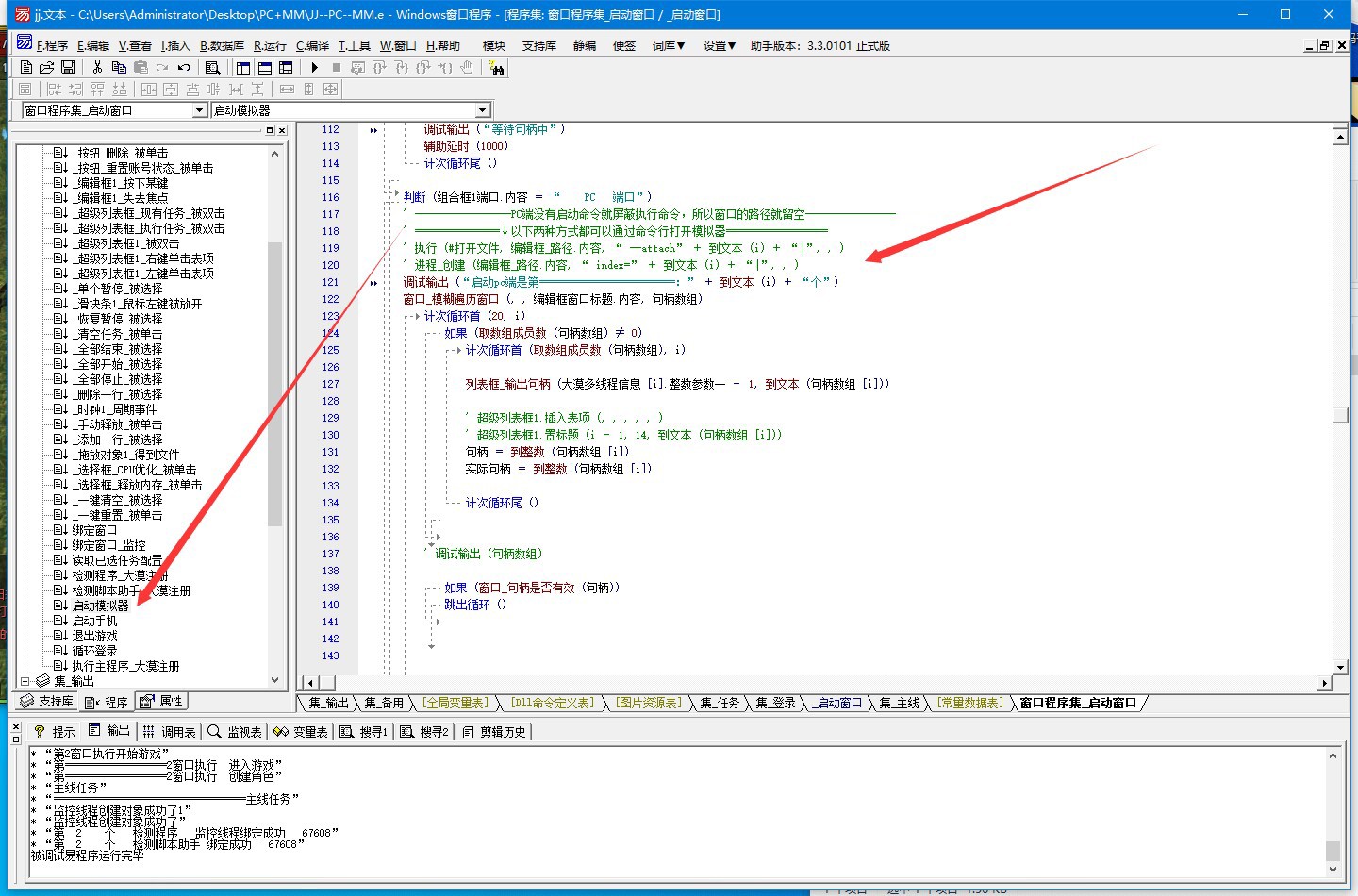The height and width of the screenshot is (896, 1358).
Task: Select 启动手机 in the program tree
Action: tap(94, 621)
